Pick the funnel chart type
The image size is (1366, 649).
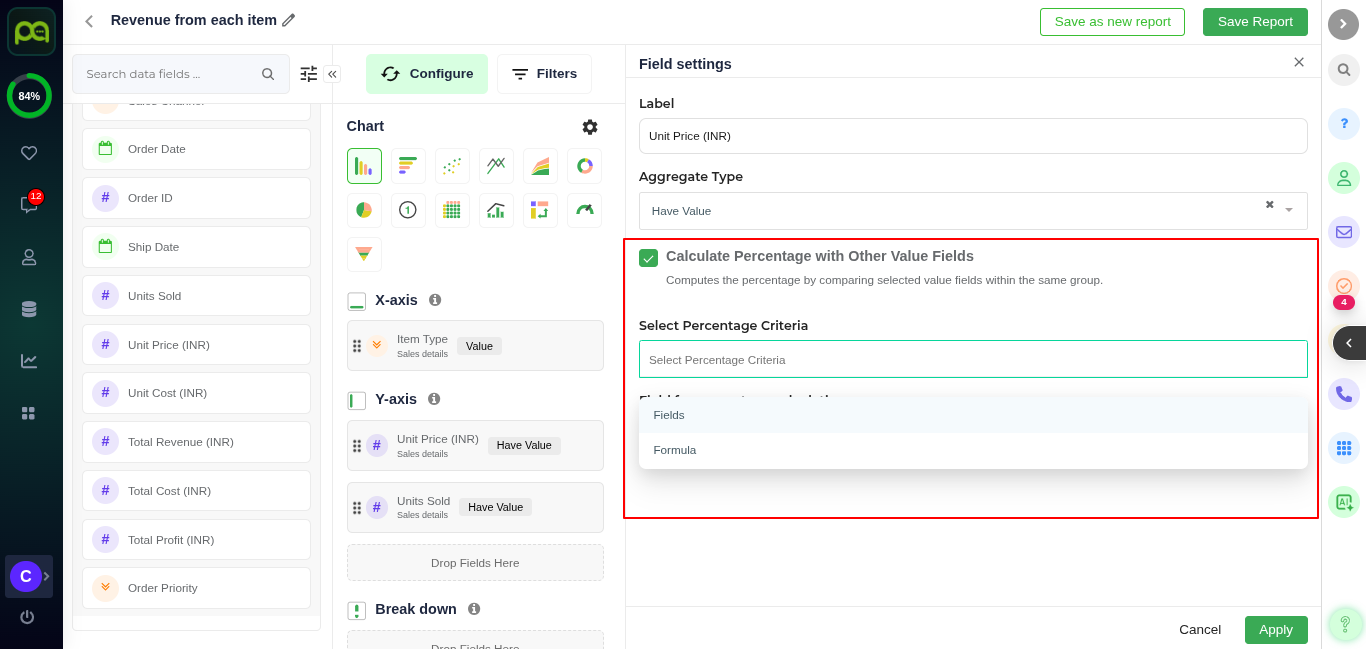point(364,255)
